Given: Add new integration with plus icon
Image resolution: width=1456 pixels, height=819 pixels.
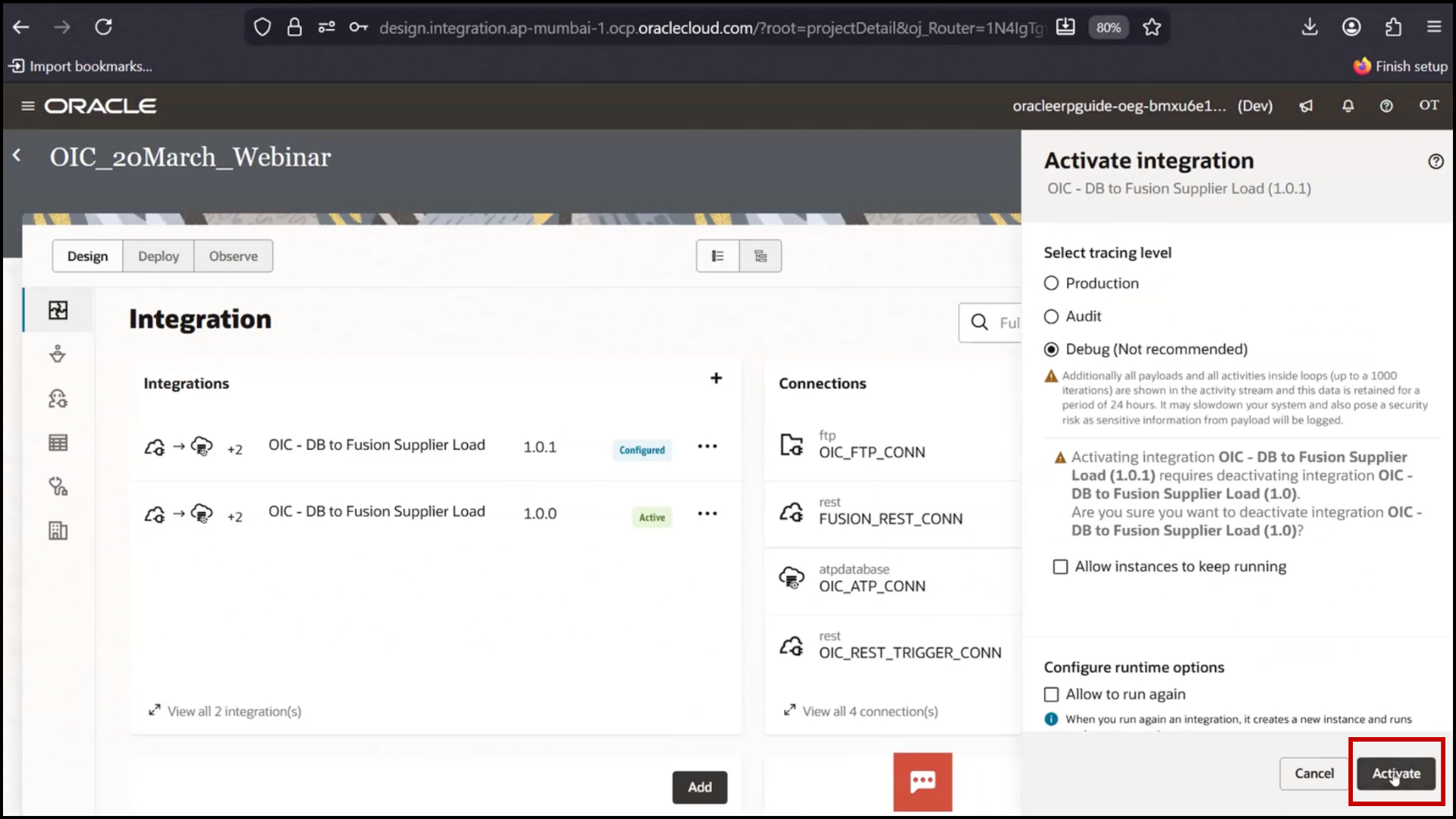Looking at the screenshot, I should [716, 378].
